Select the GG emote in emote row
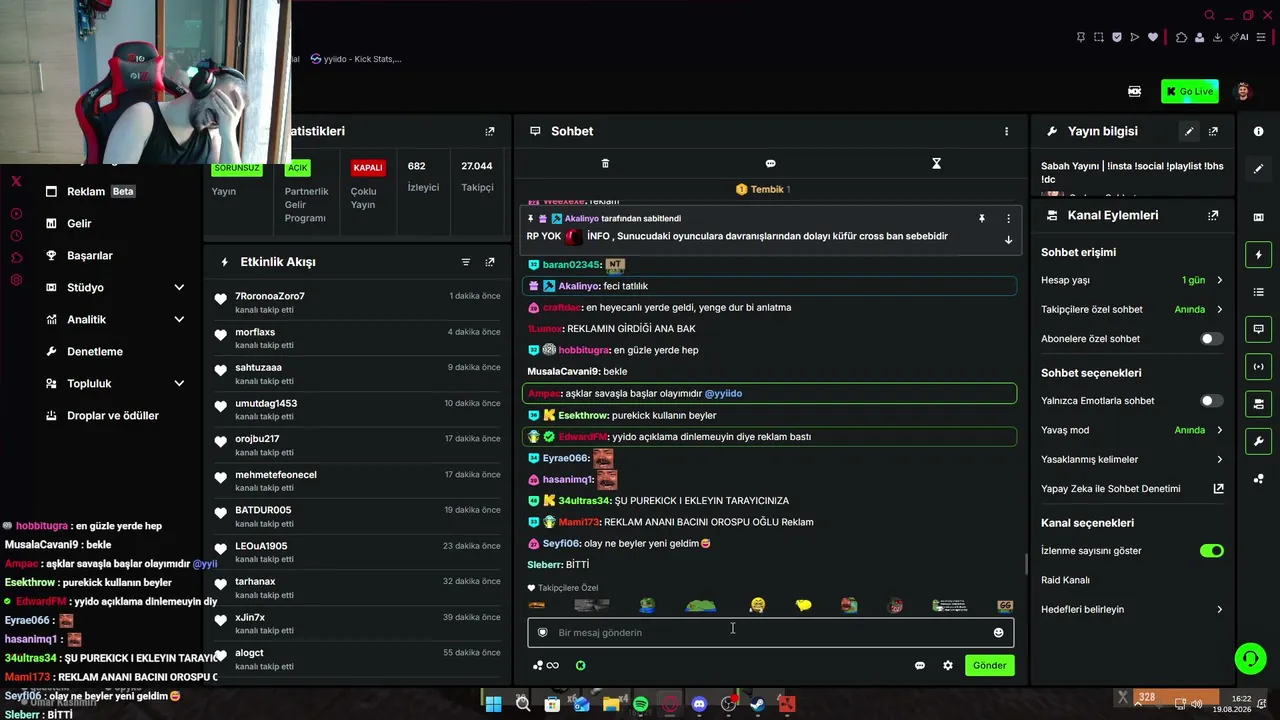The image size is (1280, 720). (1005, 605)
